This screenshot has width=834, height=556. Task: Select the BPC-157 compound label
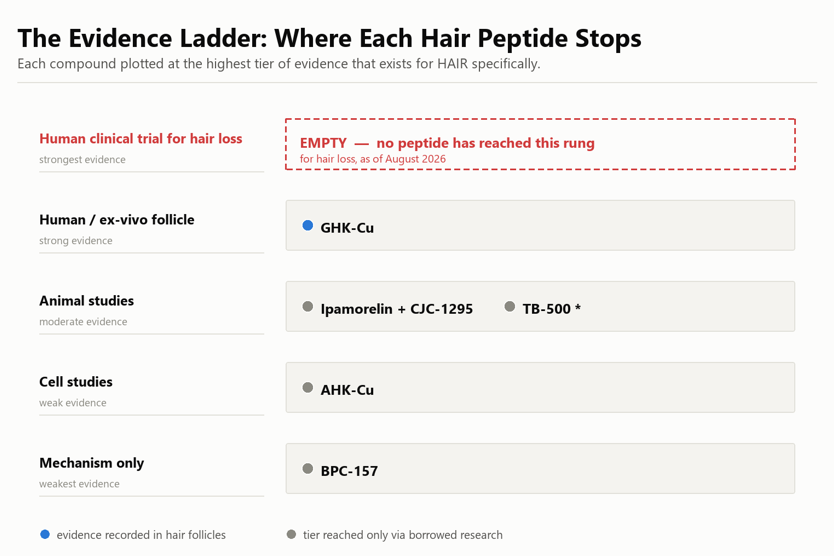(349, 471)
